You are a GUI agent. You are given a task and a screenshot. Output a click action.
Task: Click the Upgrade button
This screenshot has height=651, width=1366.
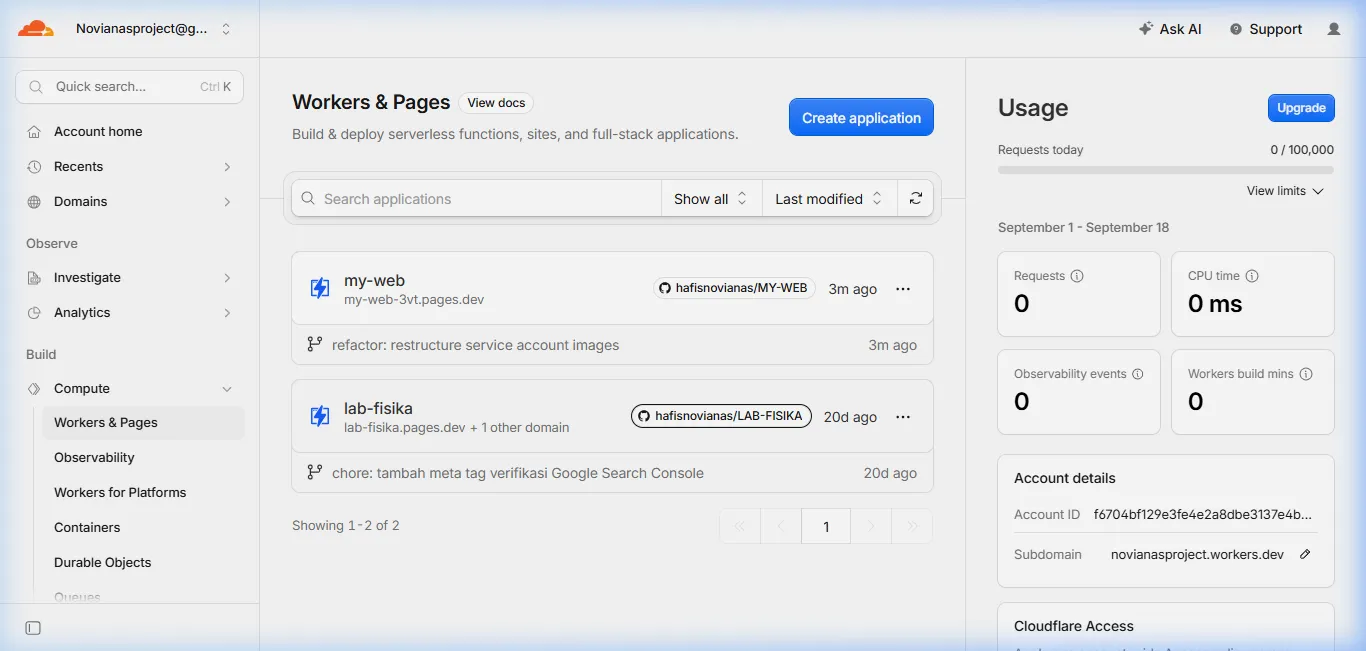coord(1301,108)
